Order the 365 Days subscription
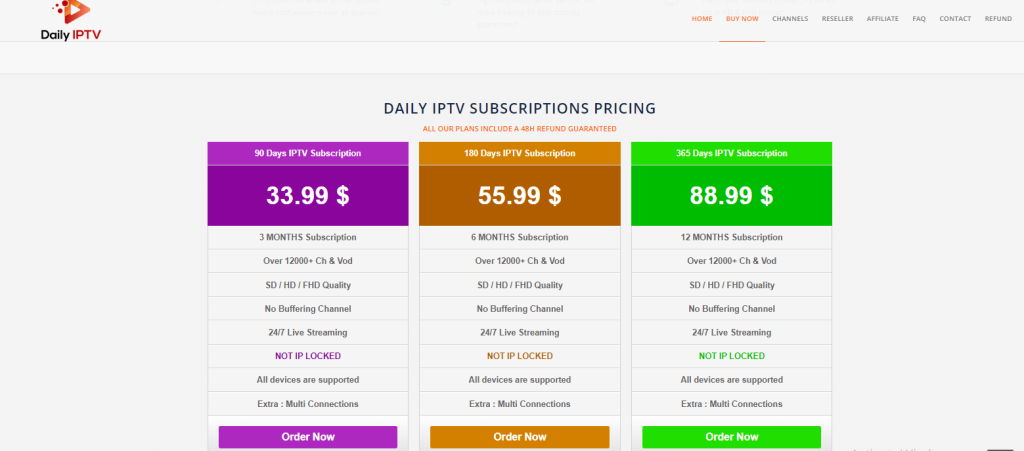 pos(732,437)
